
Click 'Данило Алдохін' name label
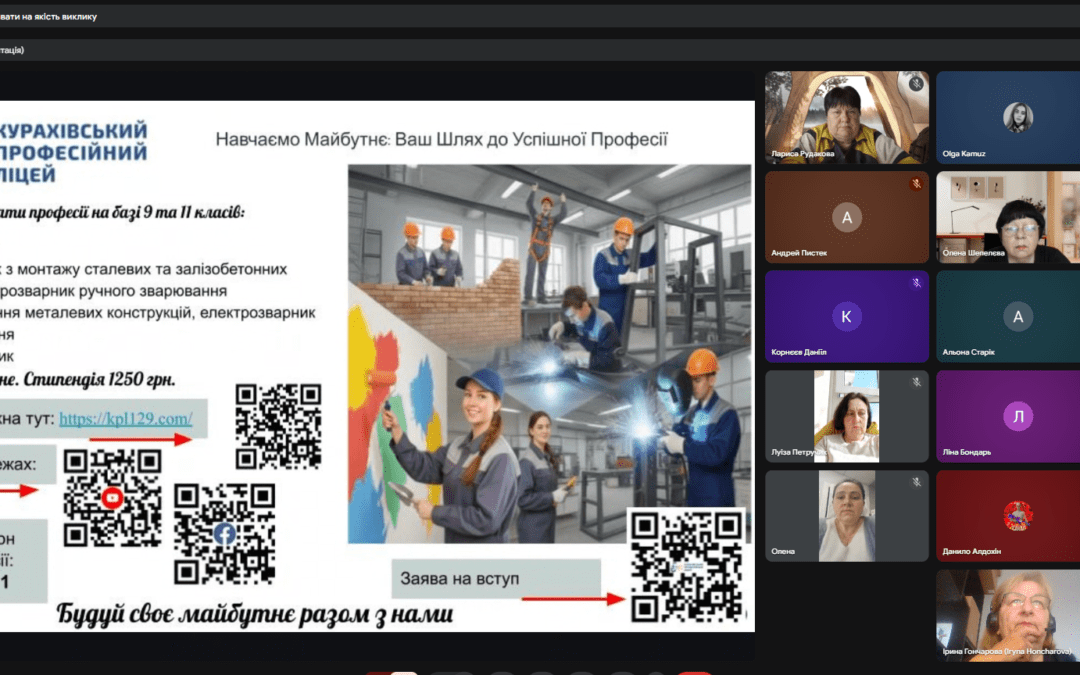point(971,551)
